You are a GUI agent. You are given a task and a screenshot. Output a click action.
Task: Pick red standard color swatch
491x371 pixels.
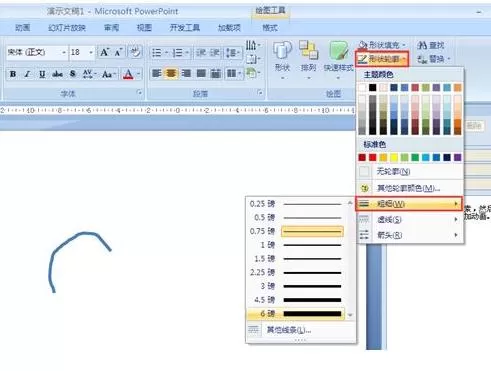[373, 157]
